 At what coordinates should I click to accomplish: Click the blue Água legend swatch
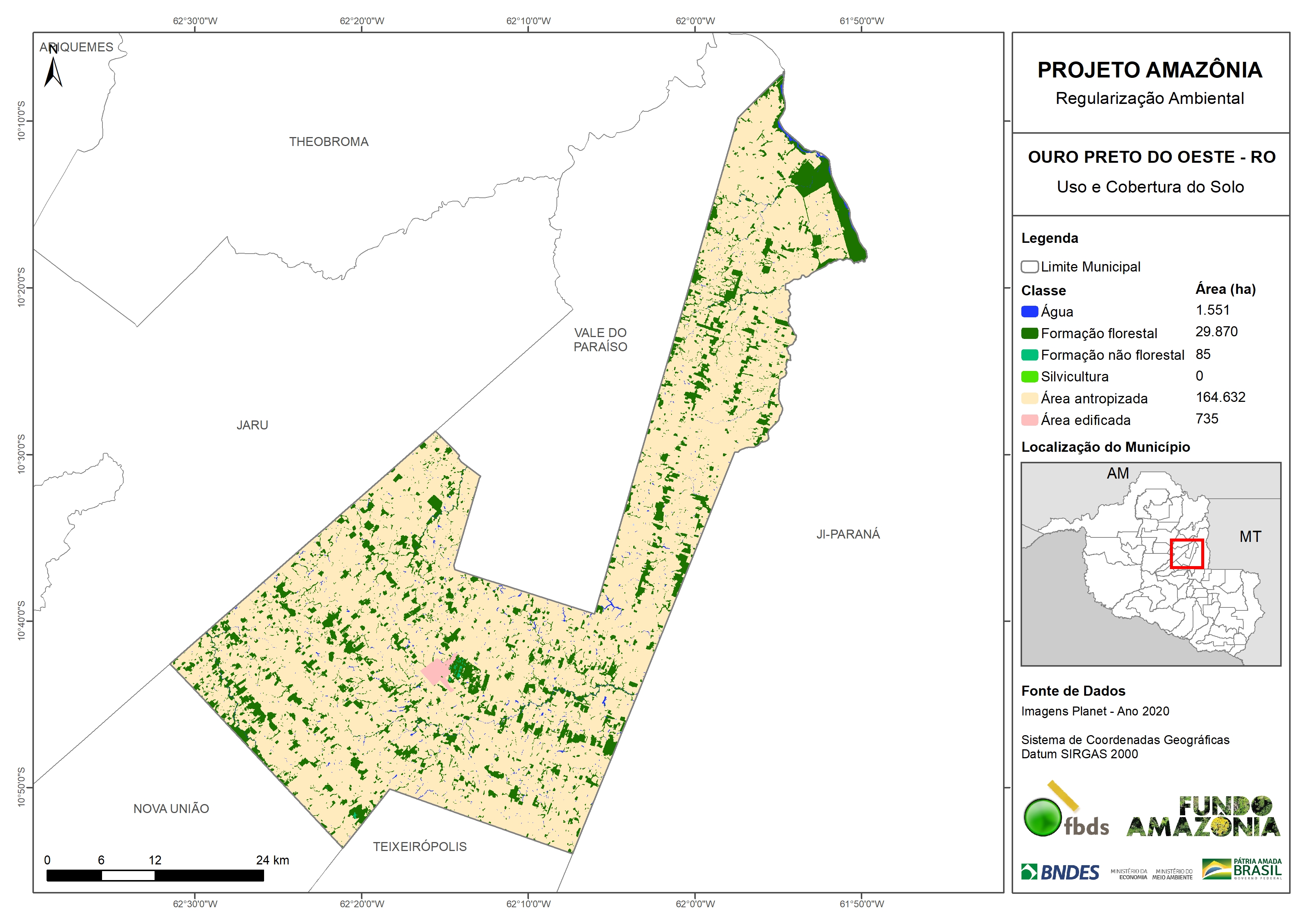tap(1029, 311)
